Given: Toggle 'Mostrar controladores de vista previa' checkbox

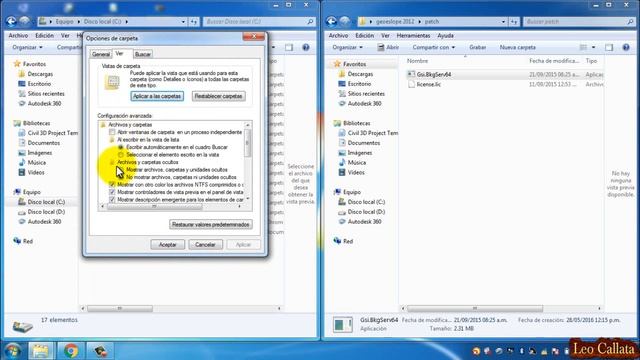Looking at the screenshot, I should coord(112,192).
